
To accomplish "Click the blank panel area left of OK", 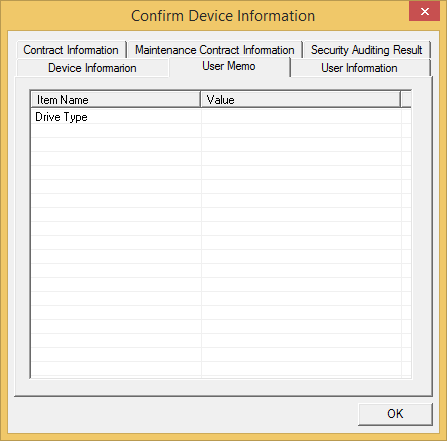I will tap(183, 414).
